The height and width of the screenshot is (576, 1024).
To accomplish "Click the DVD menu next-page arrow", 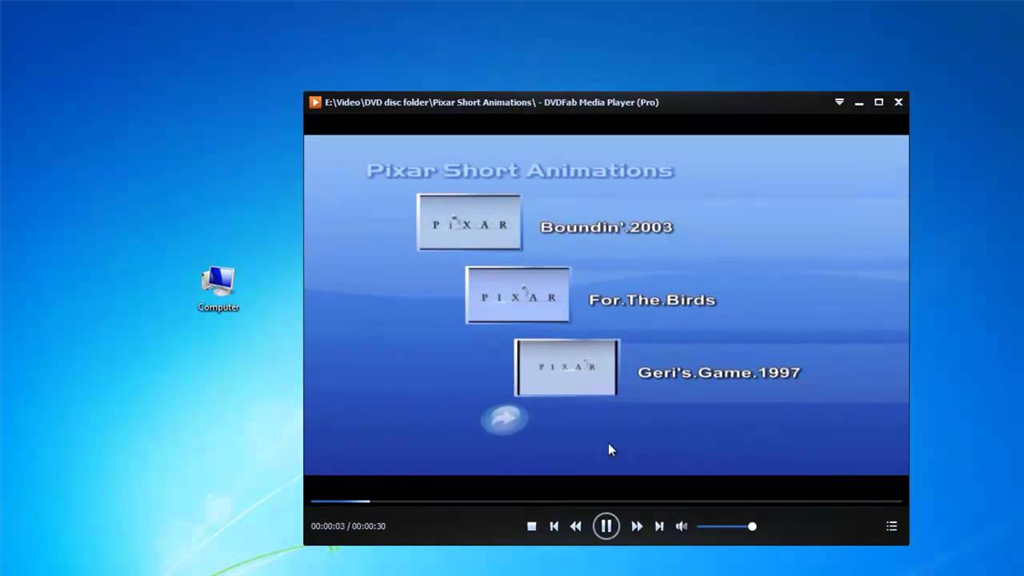I will point(504,419).
